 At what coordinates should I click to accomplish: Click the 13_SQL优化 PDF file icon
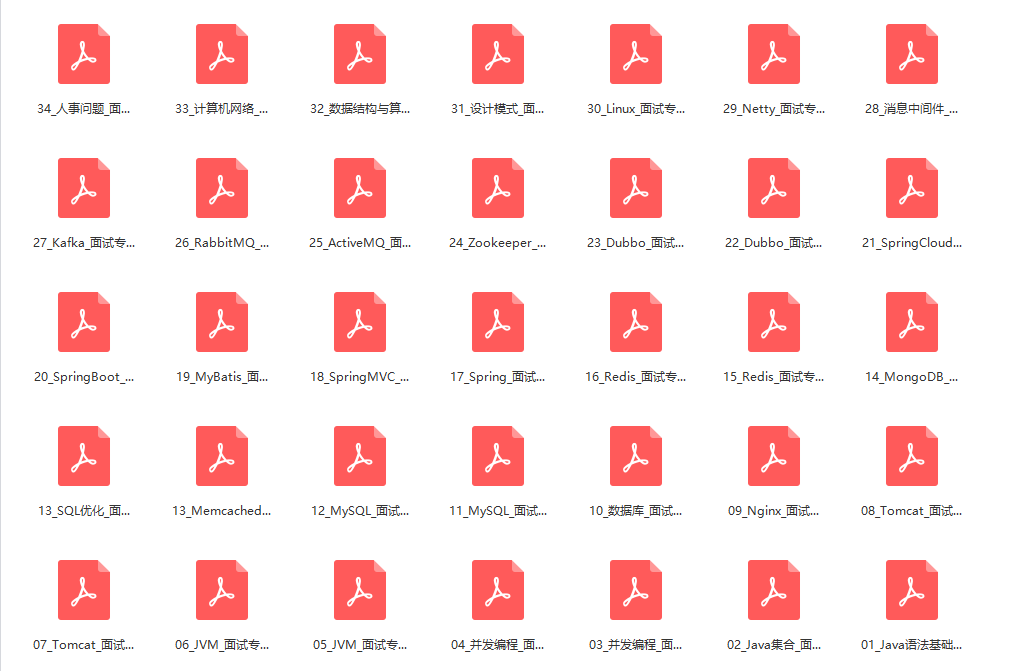point(84,456)
